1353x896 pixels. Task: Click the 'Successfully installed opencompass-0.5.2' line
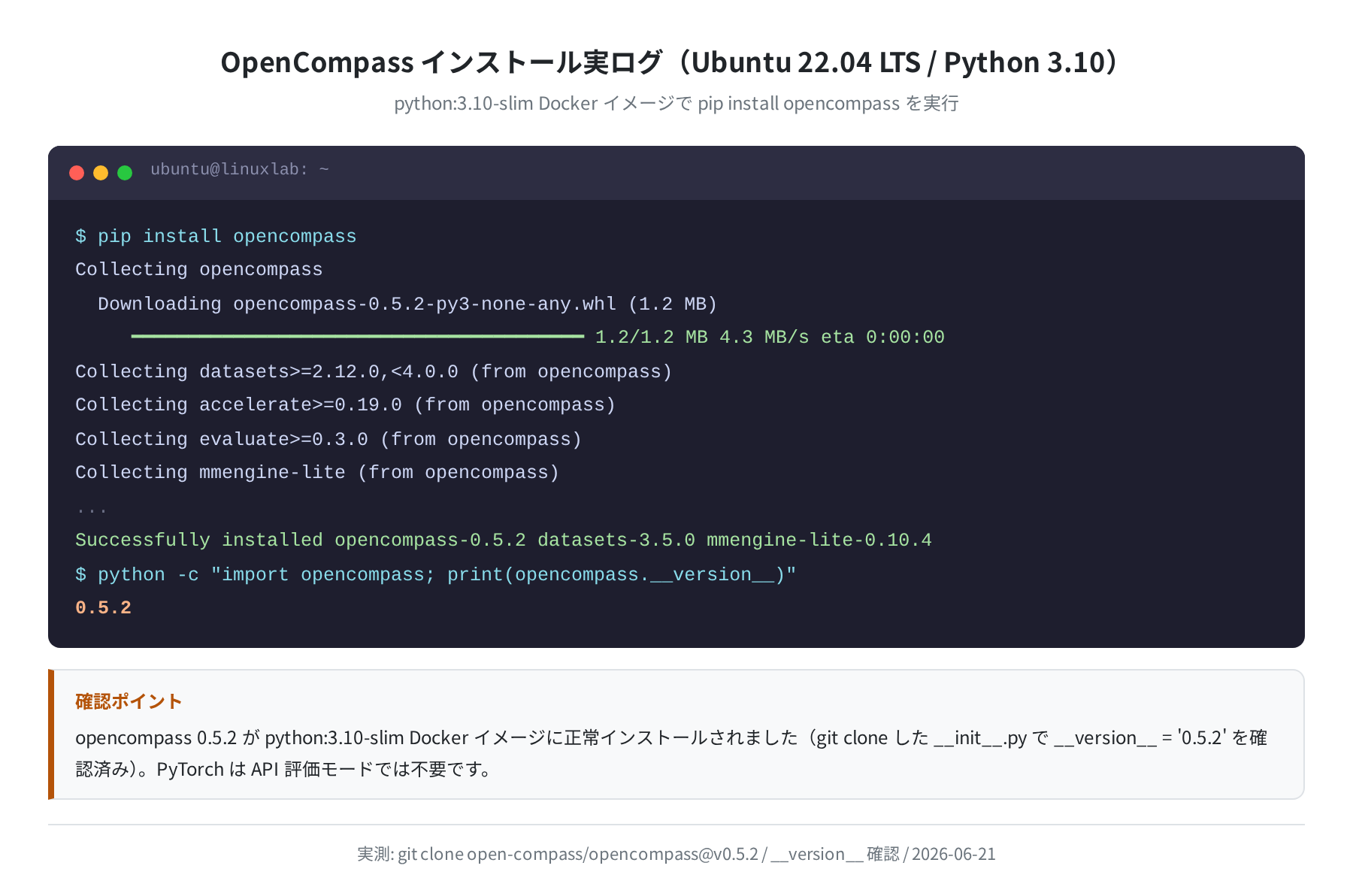pyautogui.click(x=504, y=540)
